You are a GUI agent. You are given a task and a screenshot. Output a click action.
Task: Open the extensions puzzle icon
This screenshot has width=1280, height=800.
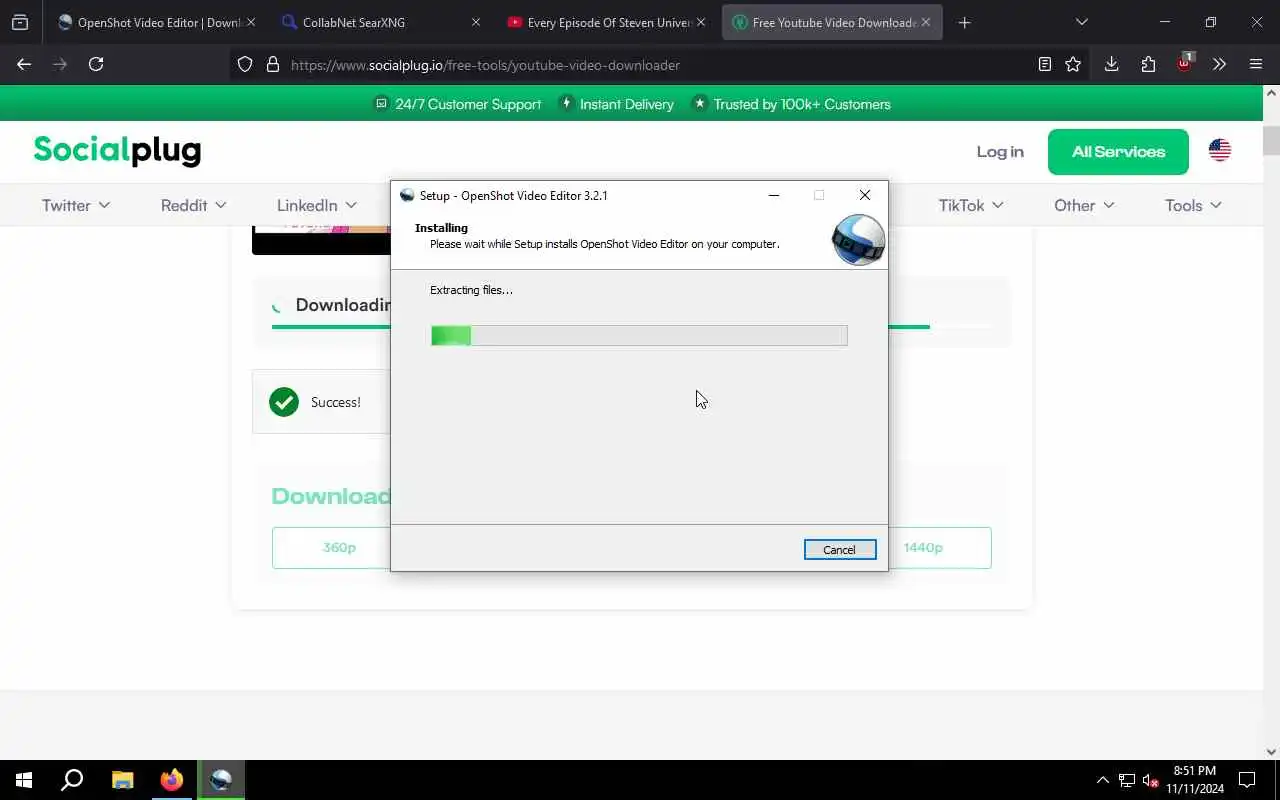click(1148, 64)
